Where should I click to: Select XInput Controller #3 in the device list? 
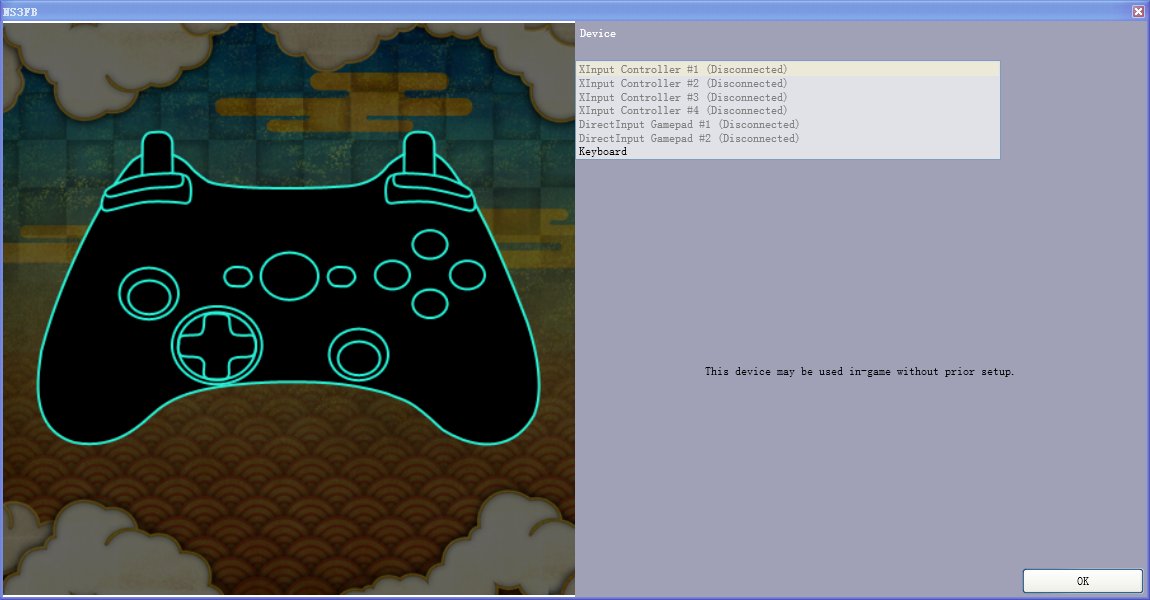683,97
